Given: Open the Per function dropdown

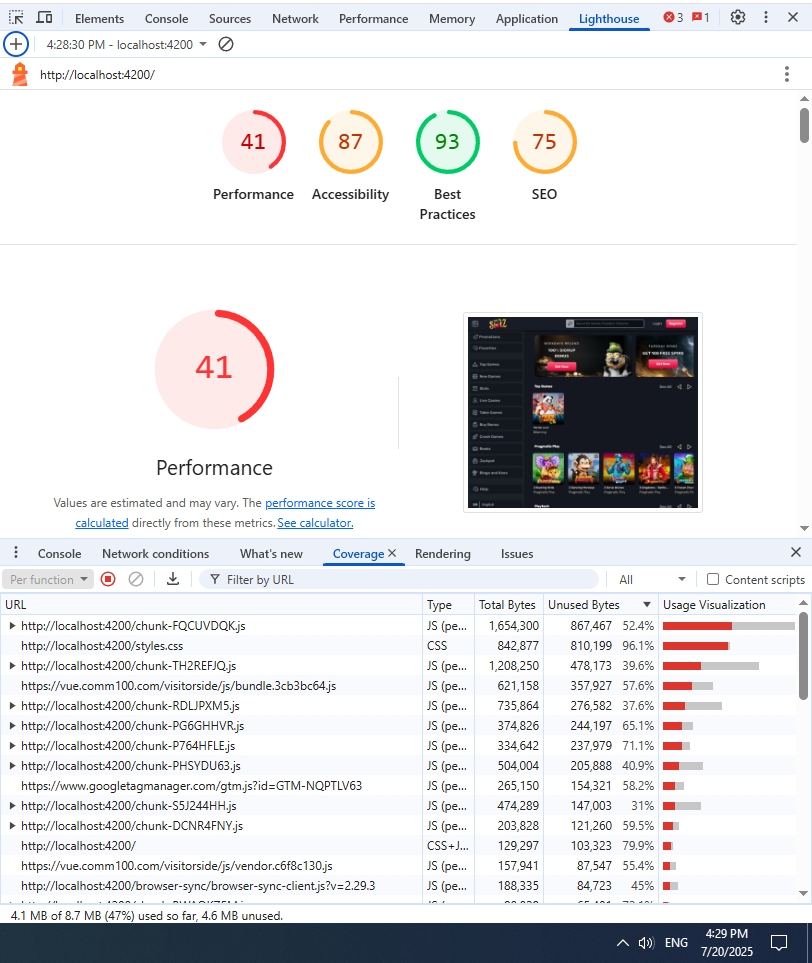Looking at the screenshot, I should pyautogui.click(x=49, y=579).
